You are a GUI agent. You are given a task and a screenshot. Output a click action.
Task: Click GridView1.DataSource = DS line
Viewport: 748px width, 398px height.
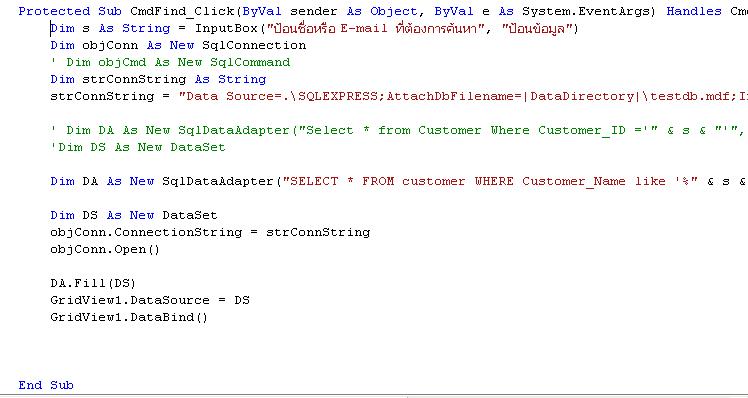[150, 301]
